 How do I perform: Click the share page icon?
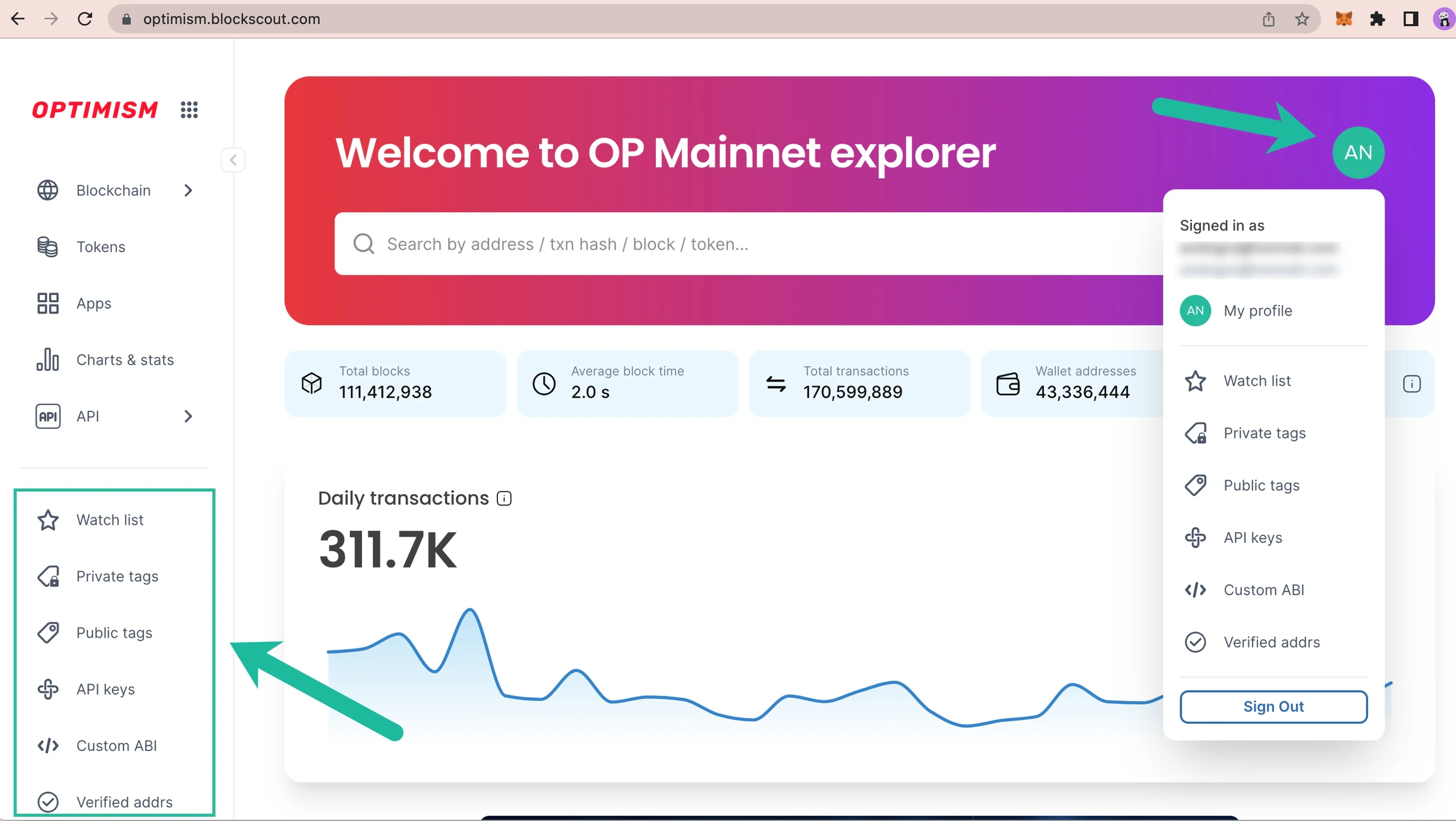[x=1268, y=19]
